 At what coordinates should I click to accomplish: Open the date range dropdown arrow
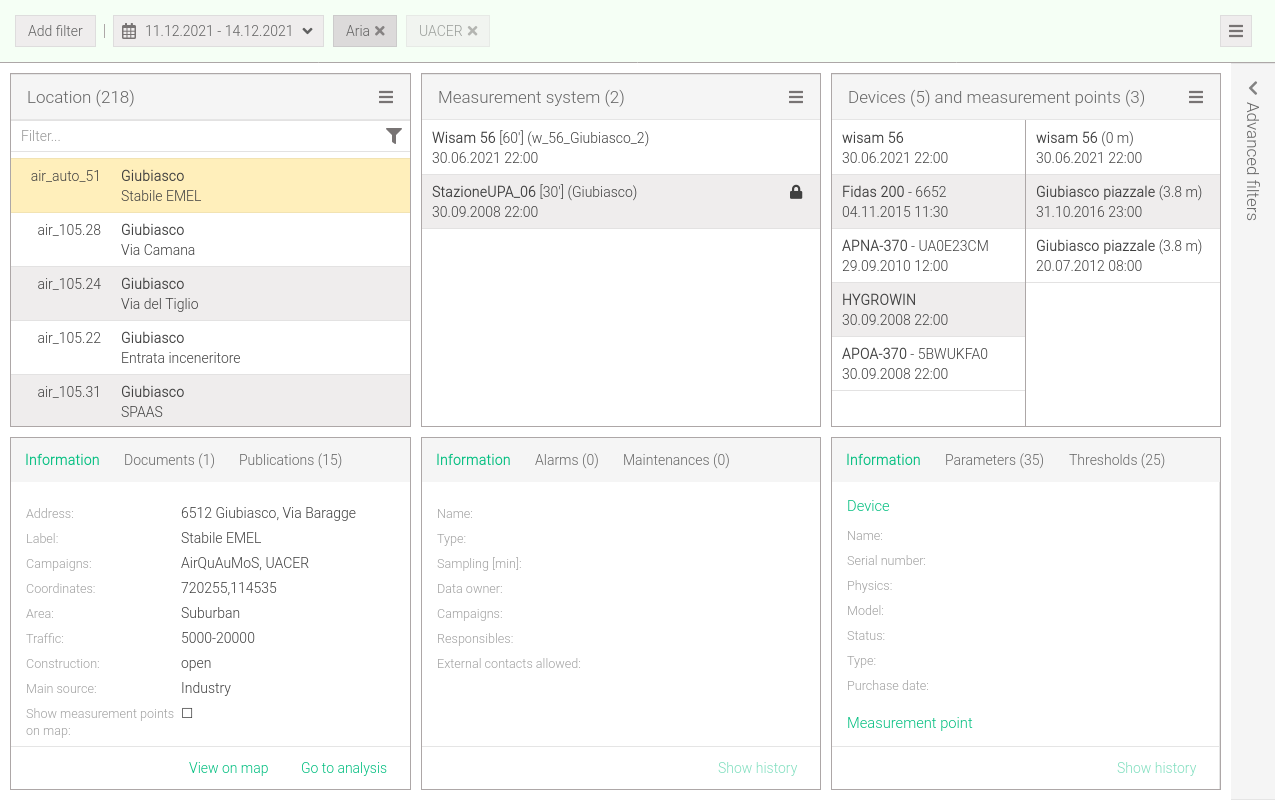pyautogui.click(x=306, y=31)
